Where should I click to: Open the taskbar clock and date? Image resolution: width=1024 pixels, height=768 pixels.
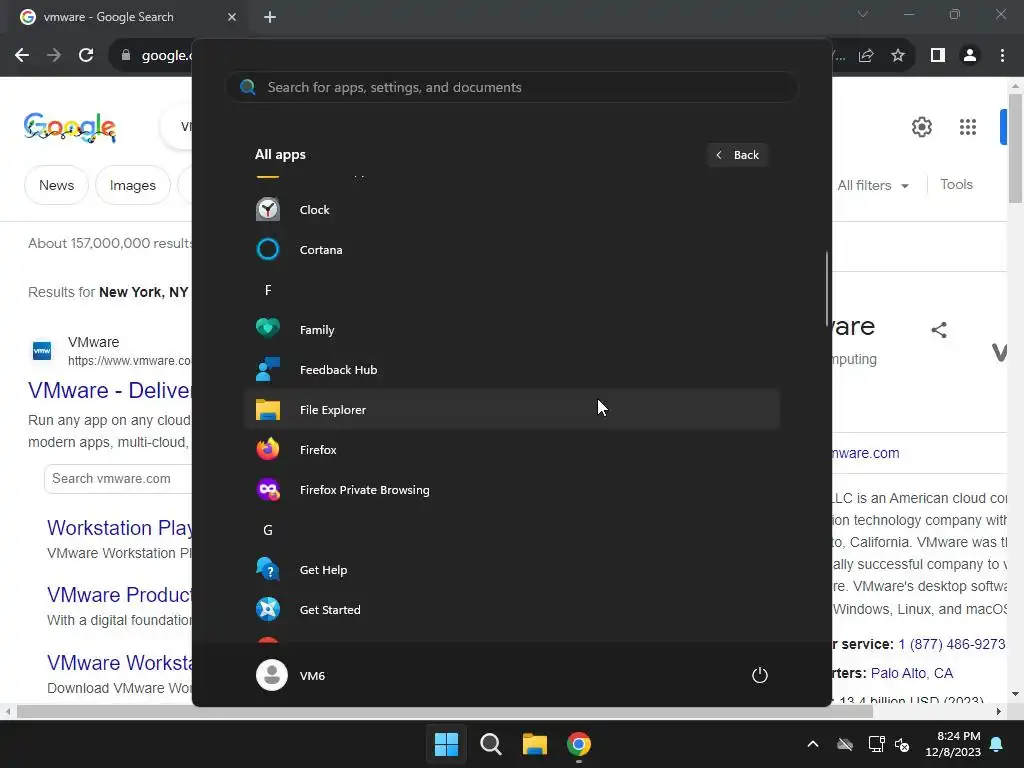[x=953, y=744]
